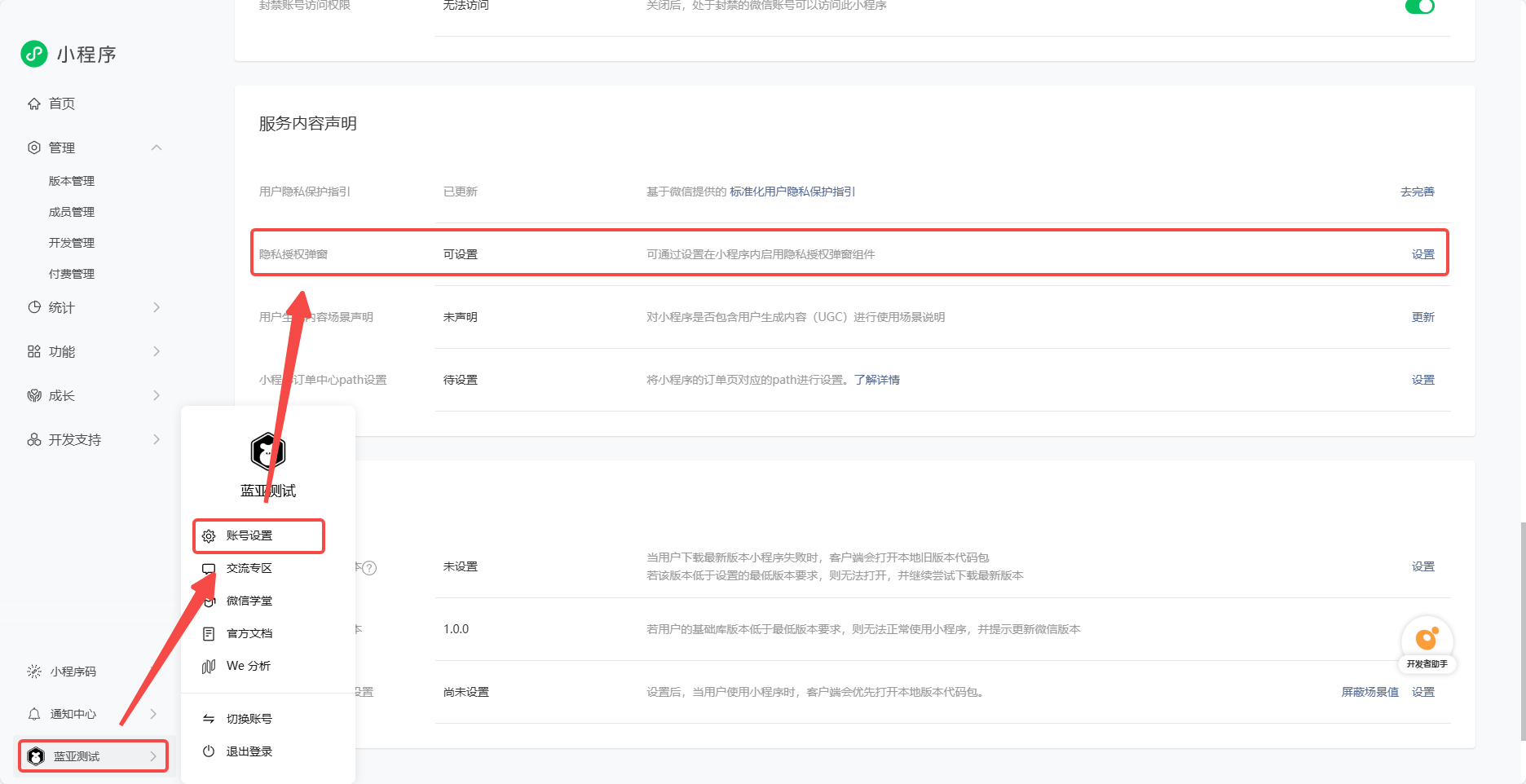Click the 小程序码 icon in sidebar
Screen dimensions: 1526x784
click(34, 672)
